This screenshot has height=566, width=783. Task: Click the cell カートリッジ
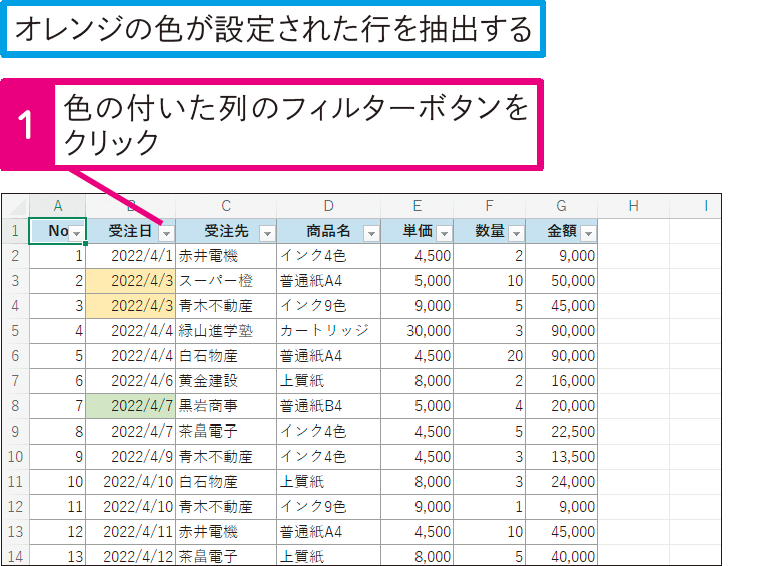(329, 331)
